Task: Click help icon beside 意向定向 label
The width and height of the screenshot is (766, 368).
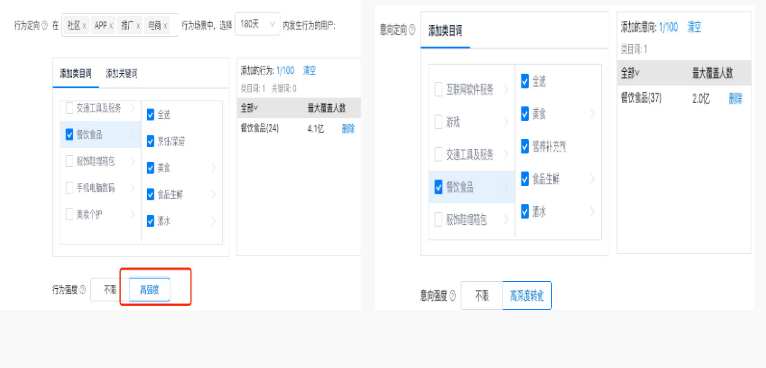Action: coord(411,30)
